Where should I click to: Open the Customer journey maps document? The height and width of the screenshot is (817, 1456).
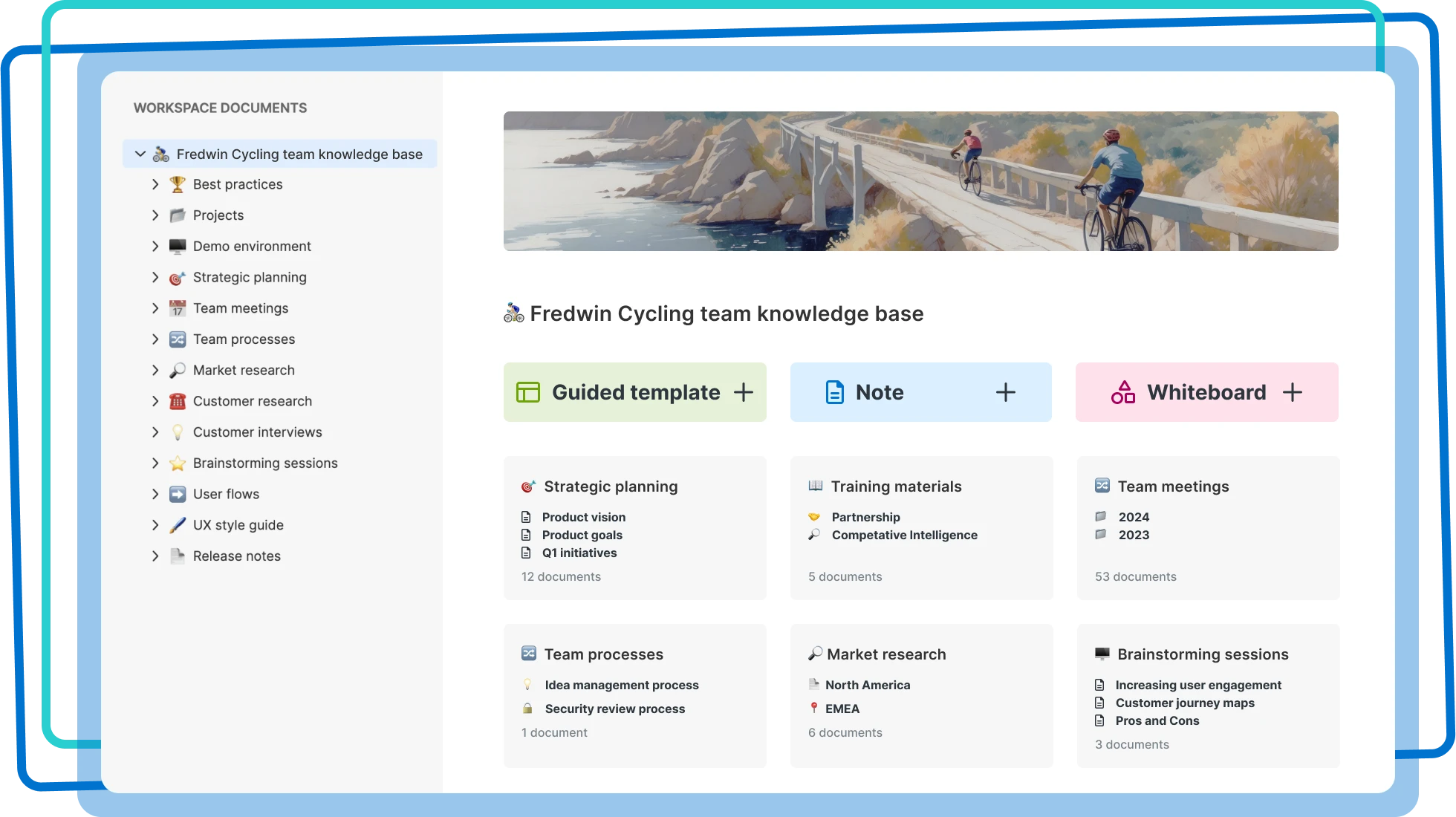tap(1185, 703)
